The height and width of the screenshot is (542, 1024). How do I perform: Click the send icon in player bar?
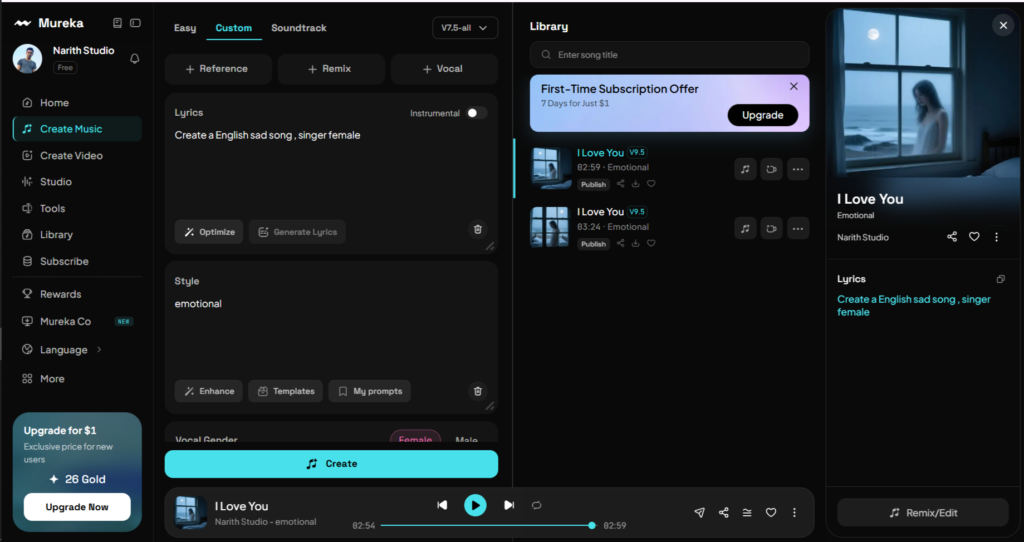point(699,513)
